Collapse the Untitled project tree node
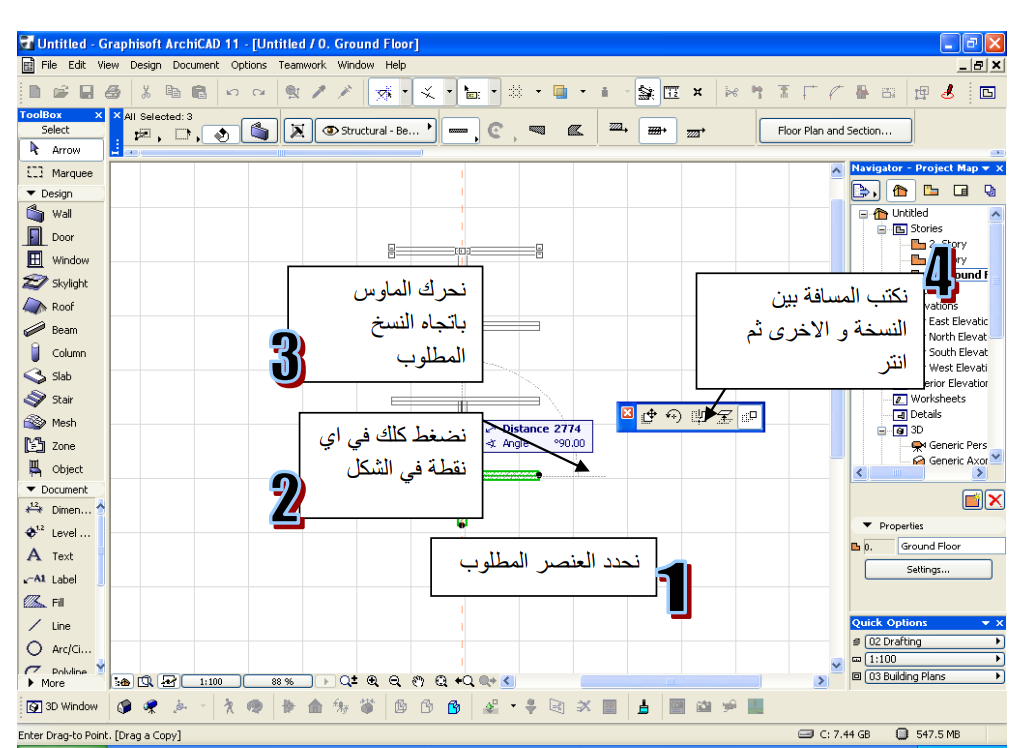 click(x=863, y=213)
